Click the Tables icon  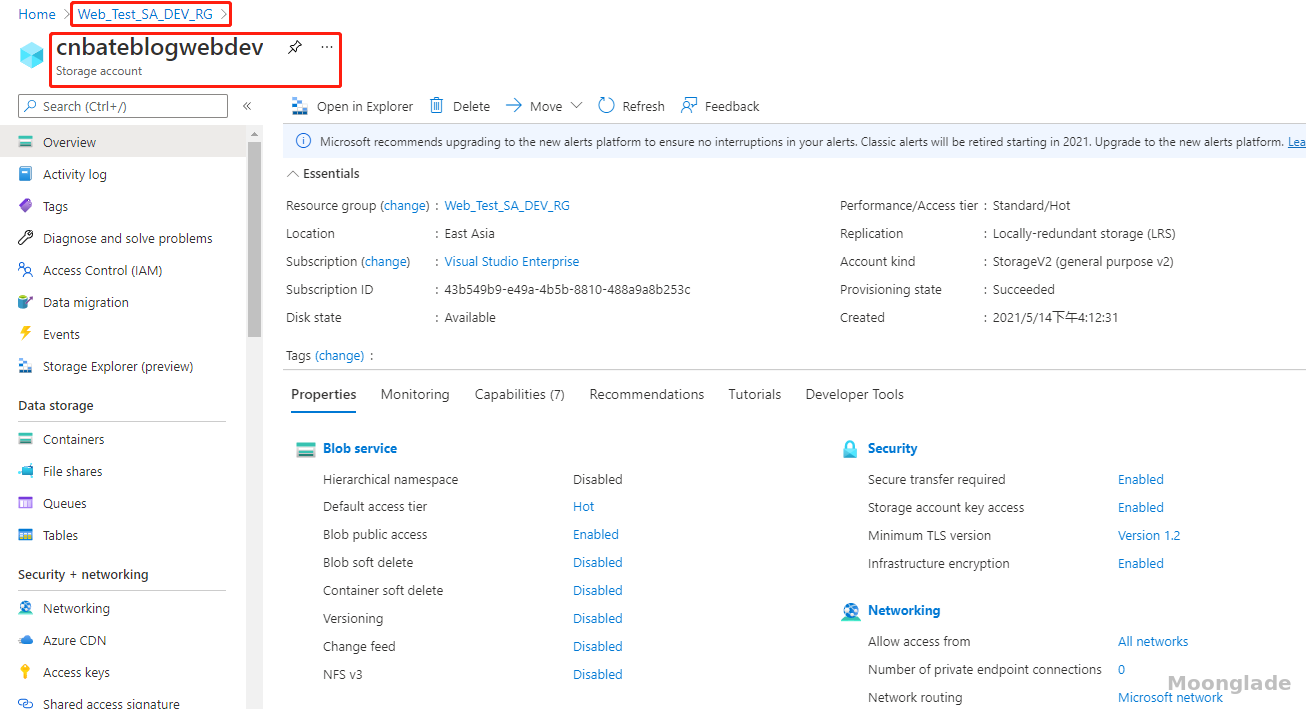26,535
